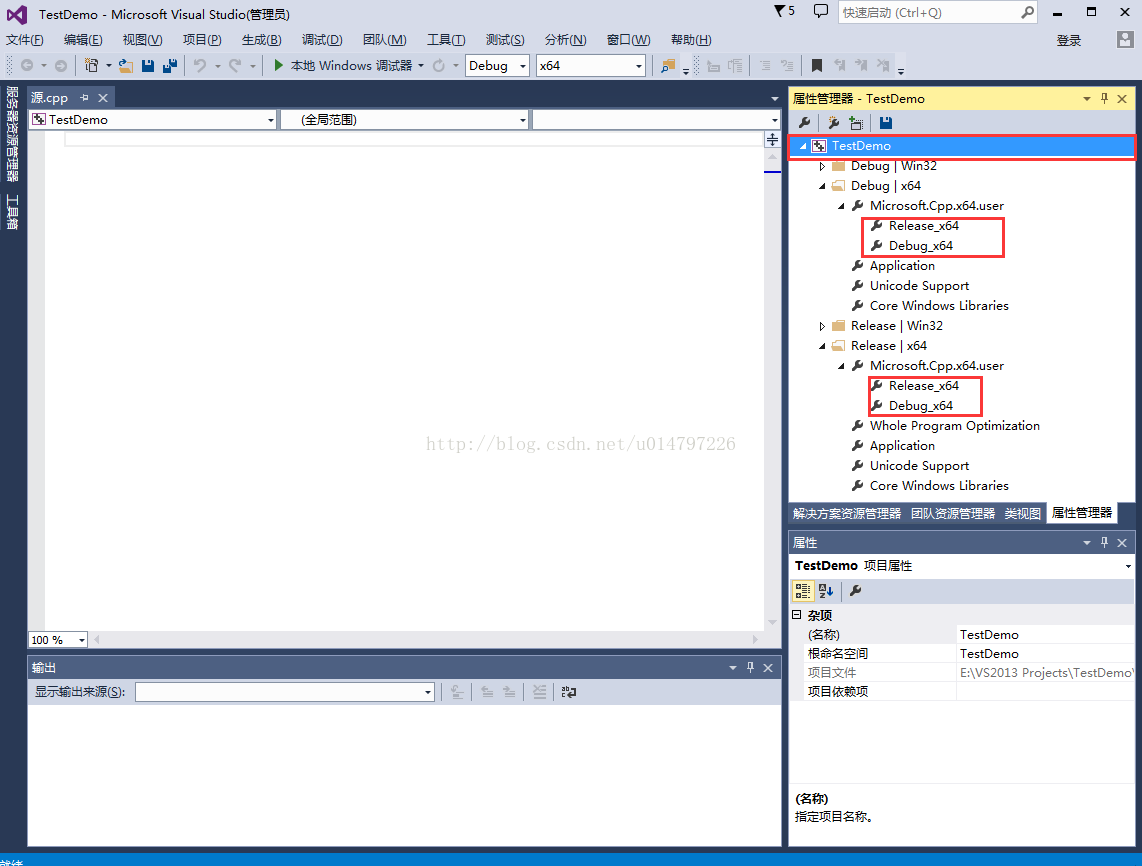Click the categorized view icon in Properties panel
1142x866 pixels.
tap(803, 591)
